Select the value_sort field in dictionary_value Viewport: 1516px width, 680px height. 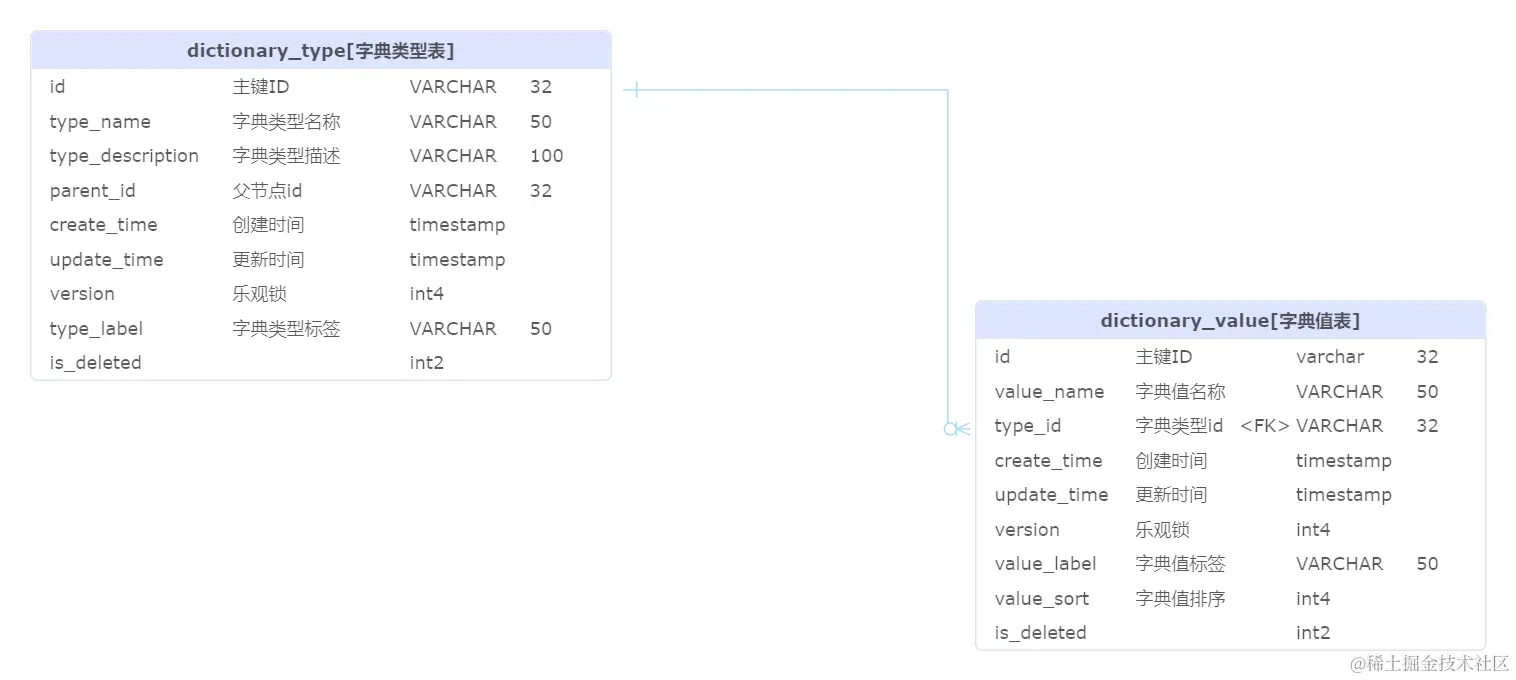pyautogui.click(x=1100, y=598)
